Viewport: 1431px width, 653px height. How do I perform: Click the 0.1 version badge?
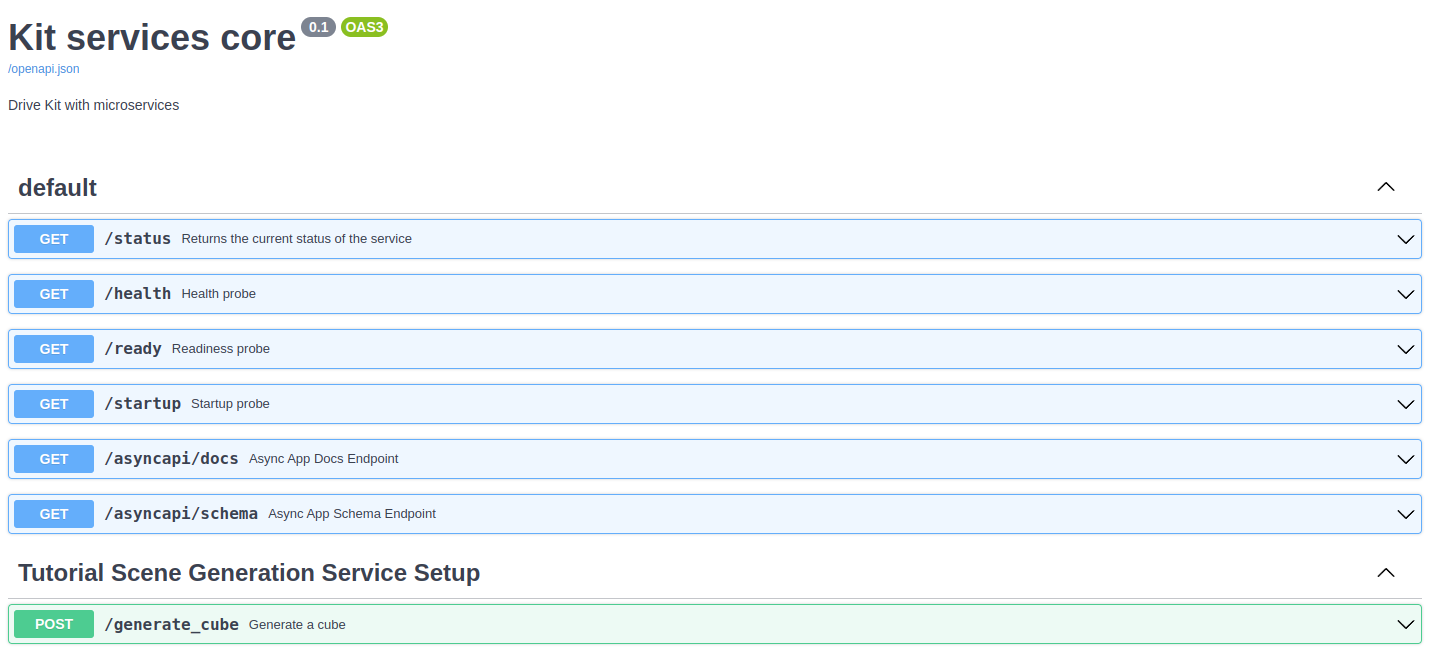(318, 27)
